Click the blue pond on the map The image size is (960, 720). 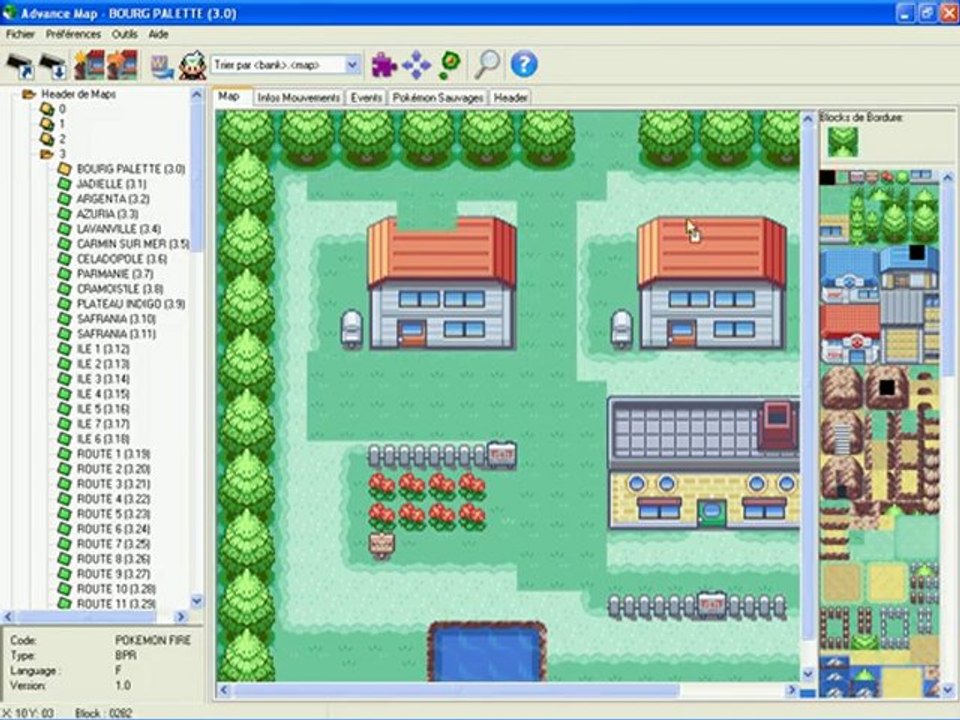pos(487,653)
